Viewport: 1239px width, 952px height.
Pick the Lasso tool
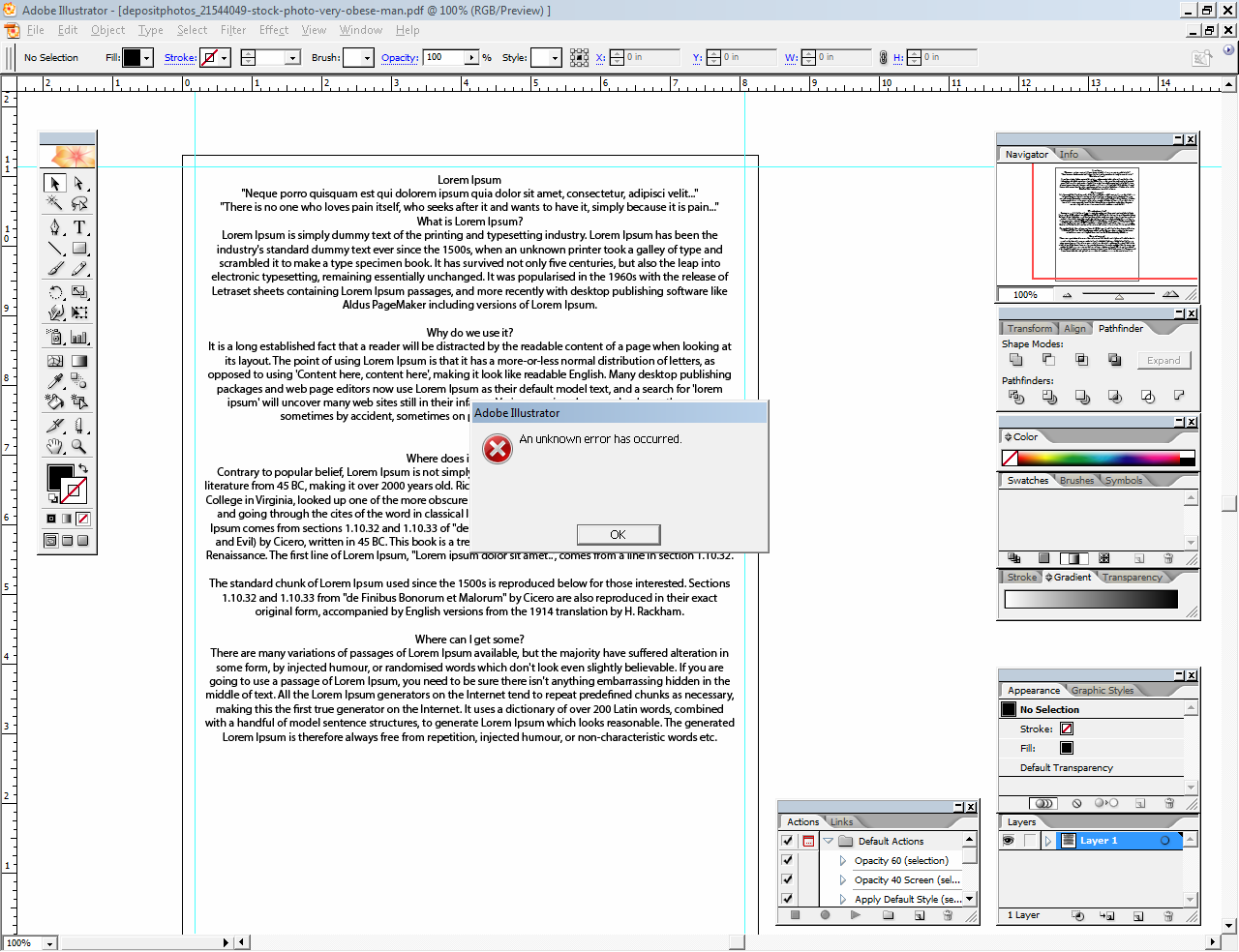79,203
